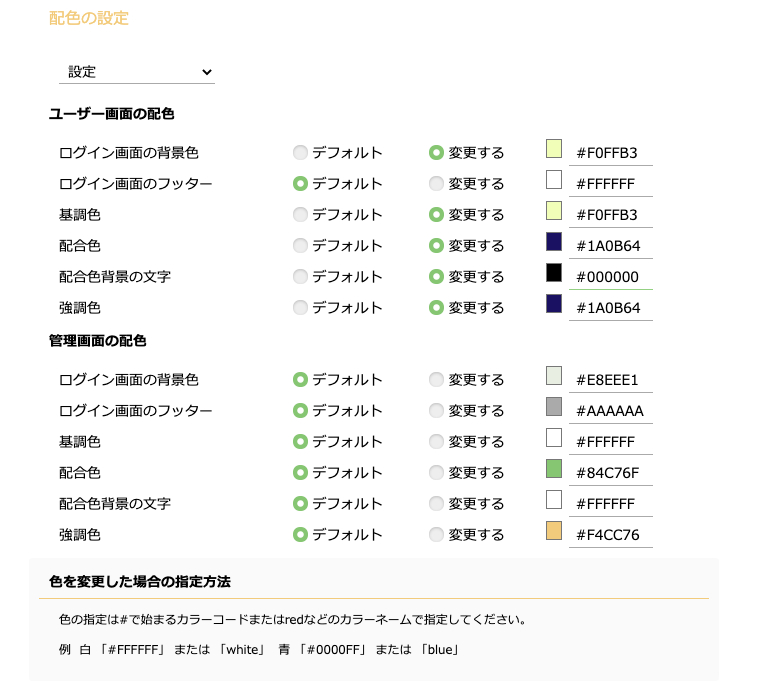Image resolution: width=767 pixels, height=693 pixels.
Task: Select デフォルト for user 配合色
Action: 300,246
